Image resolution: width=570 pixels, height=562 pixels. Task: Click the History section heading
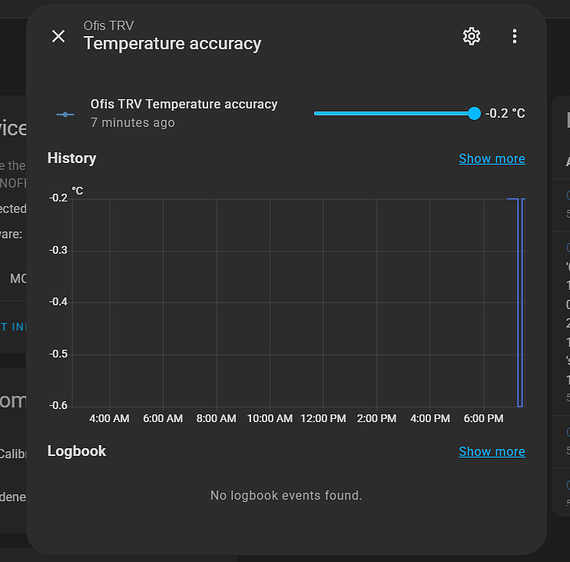tap(72, 158)
